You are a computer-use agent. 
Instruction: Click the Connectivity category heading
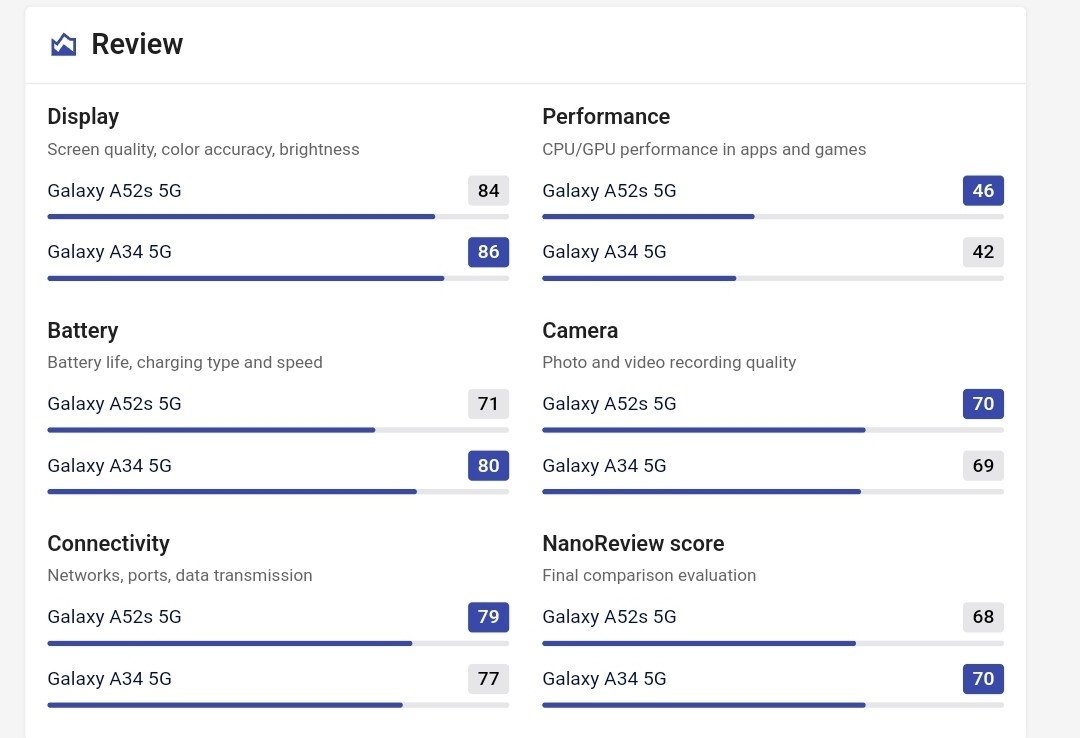click(108, 544)
